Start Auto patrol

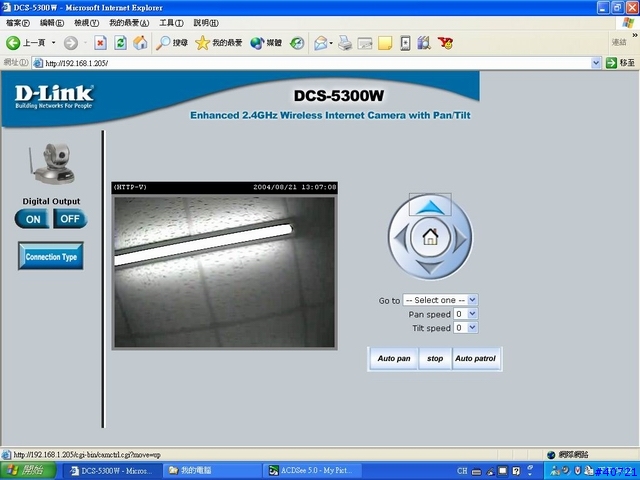tap(476, 358)
